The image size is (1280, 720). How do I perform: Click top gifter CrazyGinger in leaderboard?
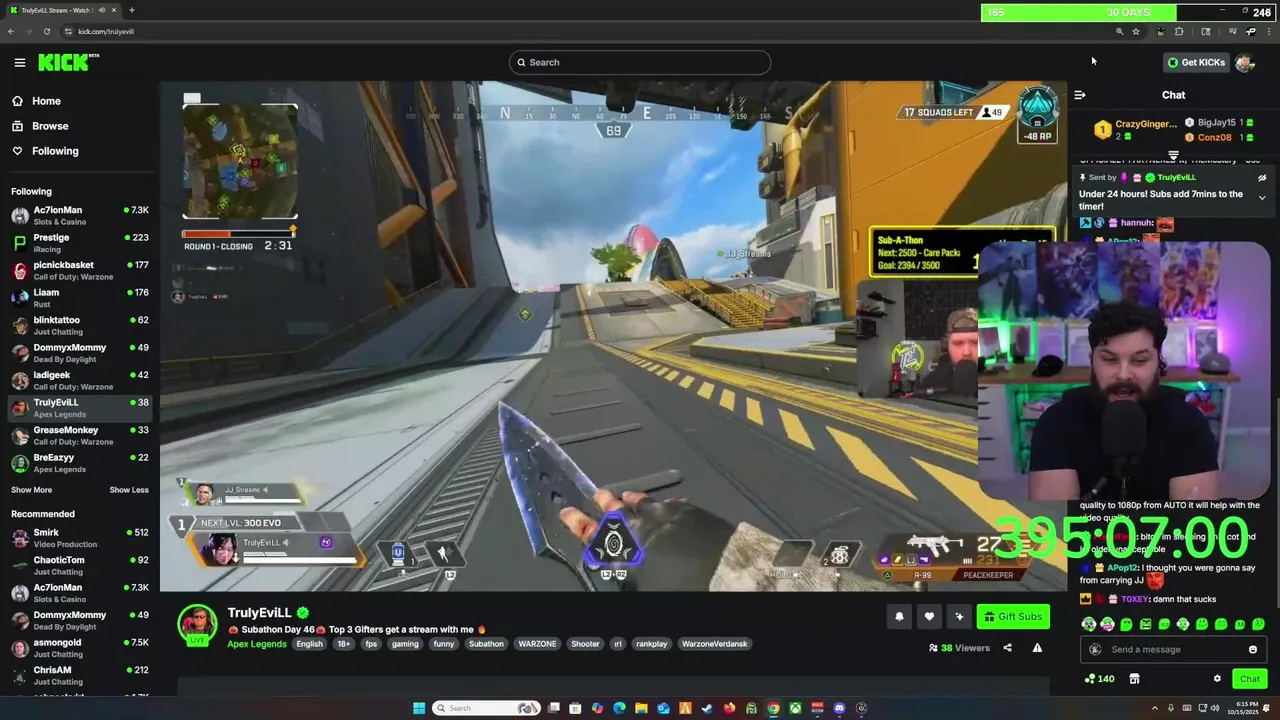1135,129
